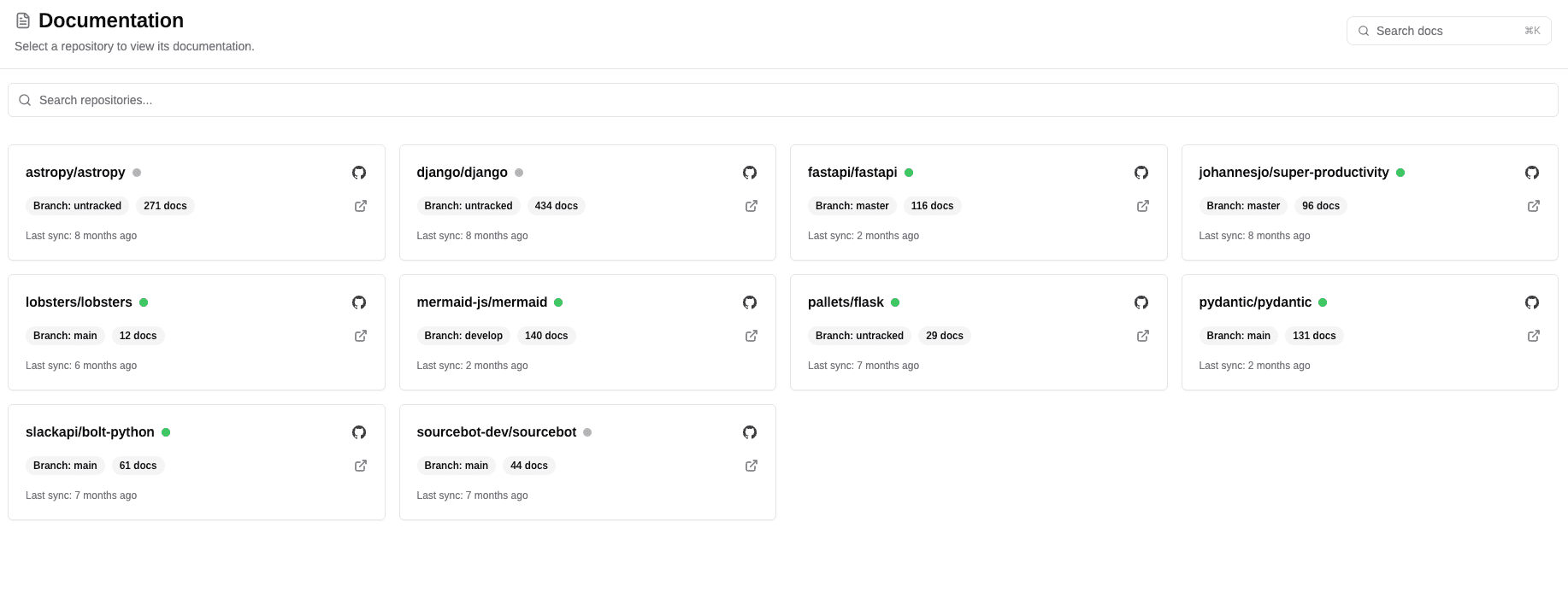Click the green status dot next to fastapi/fastapi
This screenshot has width=1568, height=610.
[909, 173]
